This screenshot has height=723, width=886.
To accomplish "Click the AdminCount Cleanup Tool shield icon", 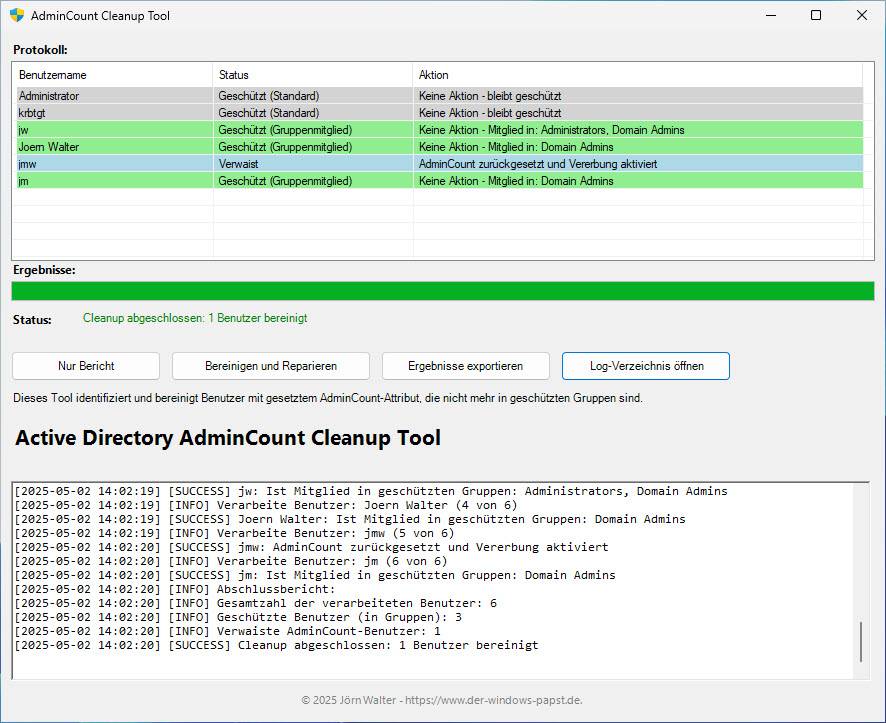I will [x=17, y=15].
